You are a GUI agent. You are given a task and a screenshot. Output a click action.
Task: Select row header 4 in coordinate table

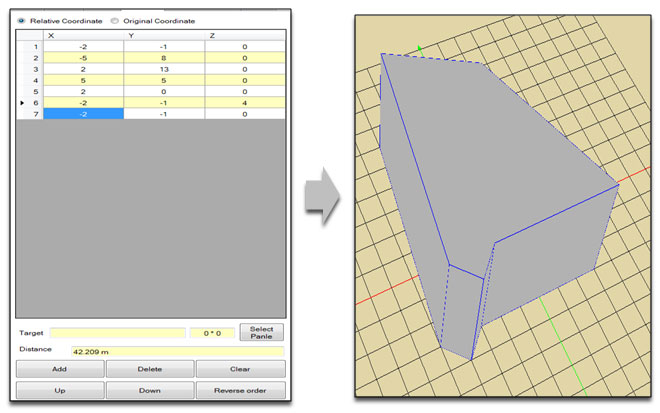pyautogui.click(x=30, y=80)
